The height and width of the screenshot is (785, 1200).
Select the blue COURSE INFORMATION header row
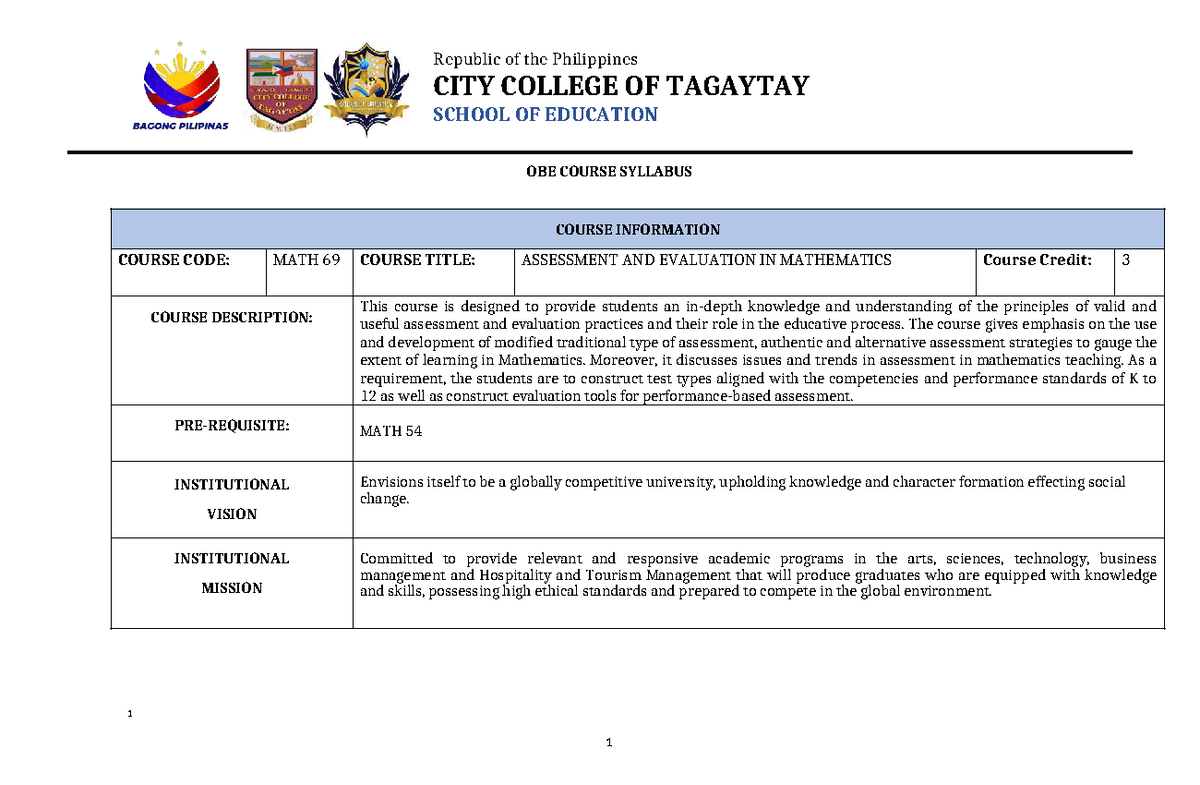638,229
